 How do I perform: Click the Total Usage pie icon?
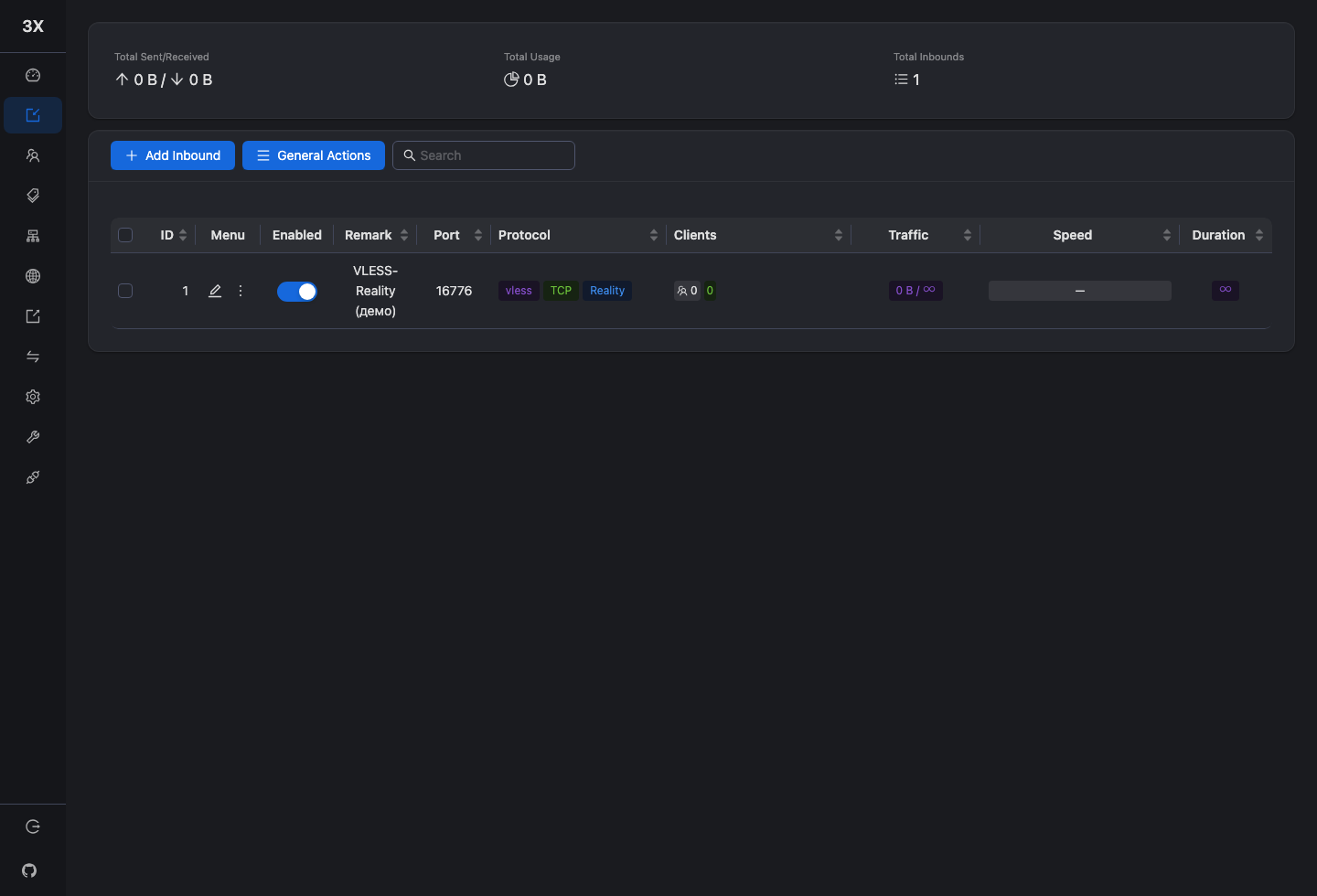(511, 80)
